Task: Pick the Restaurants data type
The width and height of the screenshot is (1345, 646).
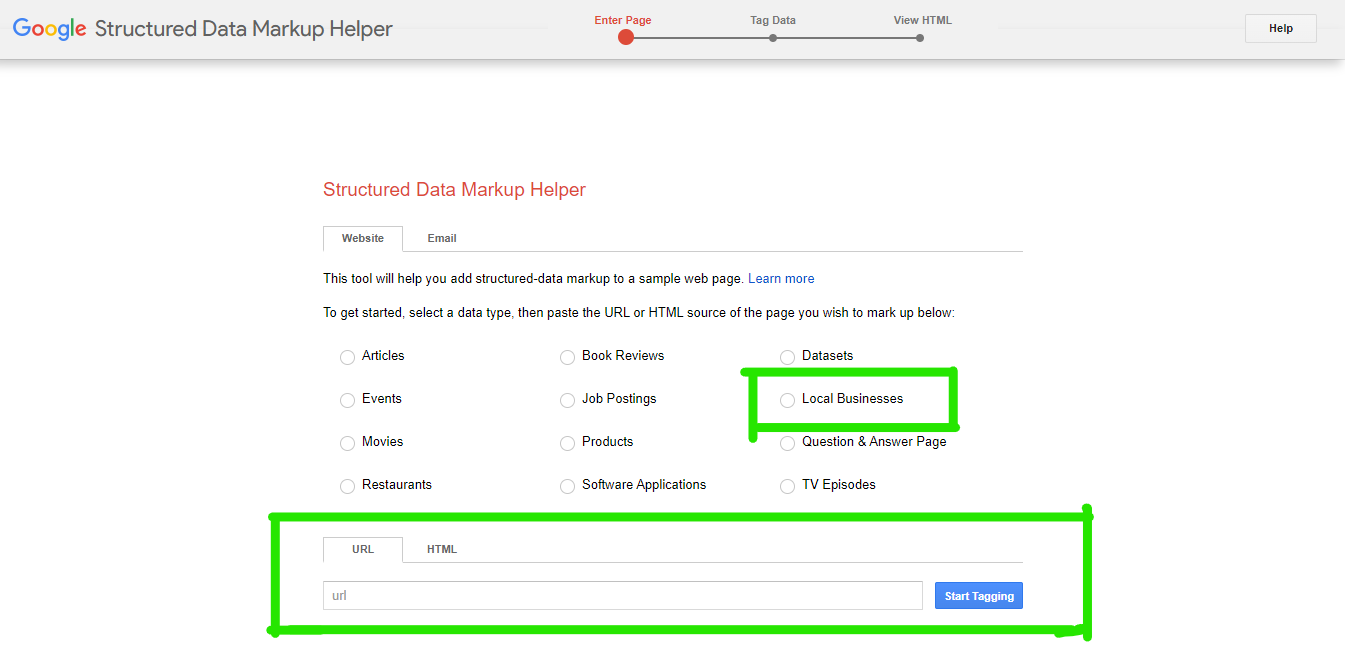Action: click(348, 486)
